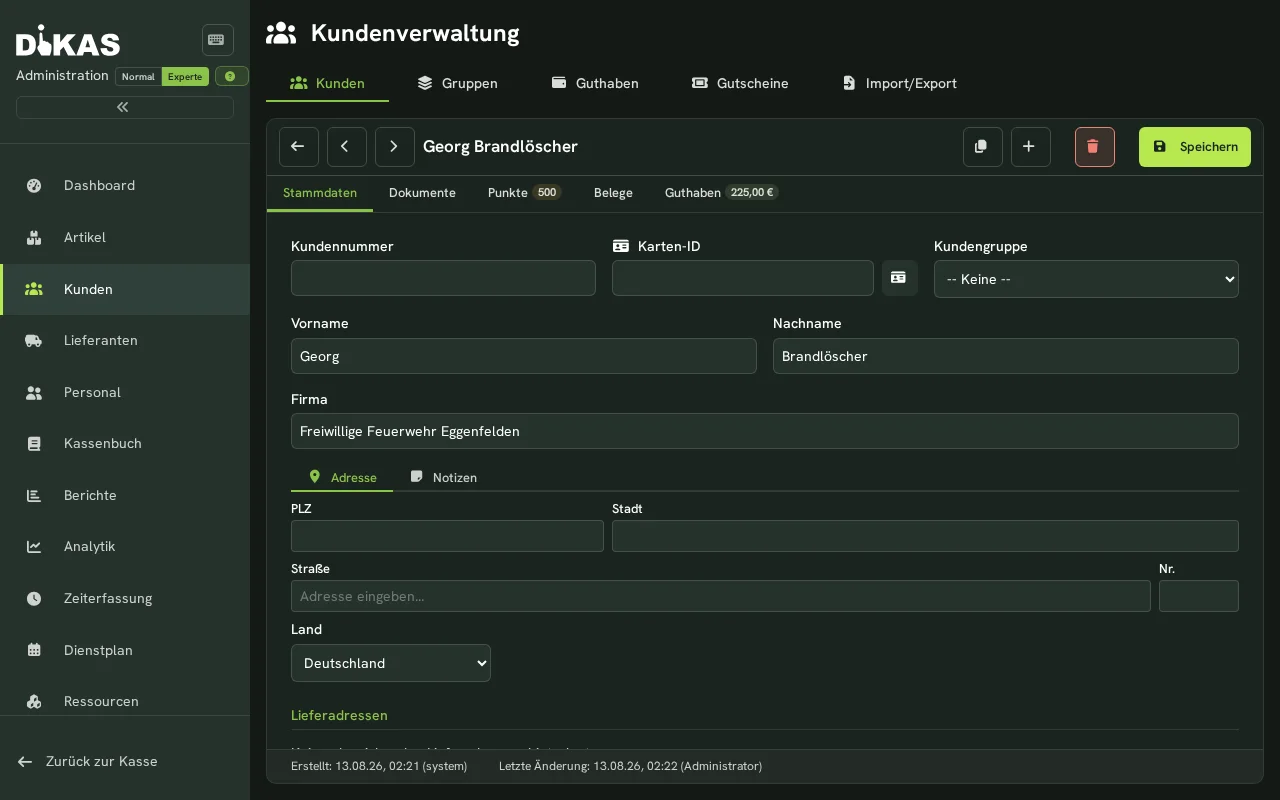Add a new customer with plus icon

click(x=1031, y=147)
